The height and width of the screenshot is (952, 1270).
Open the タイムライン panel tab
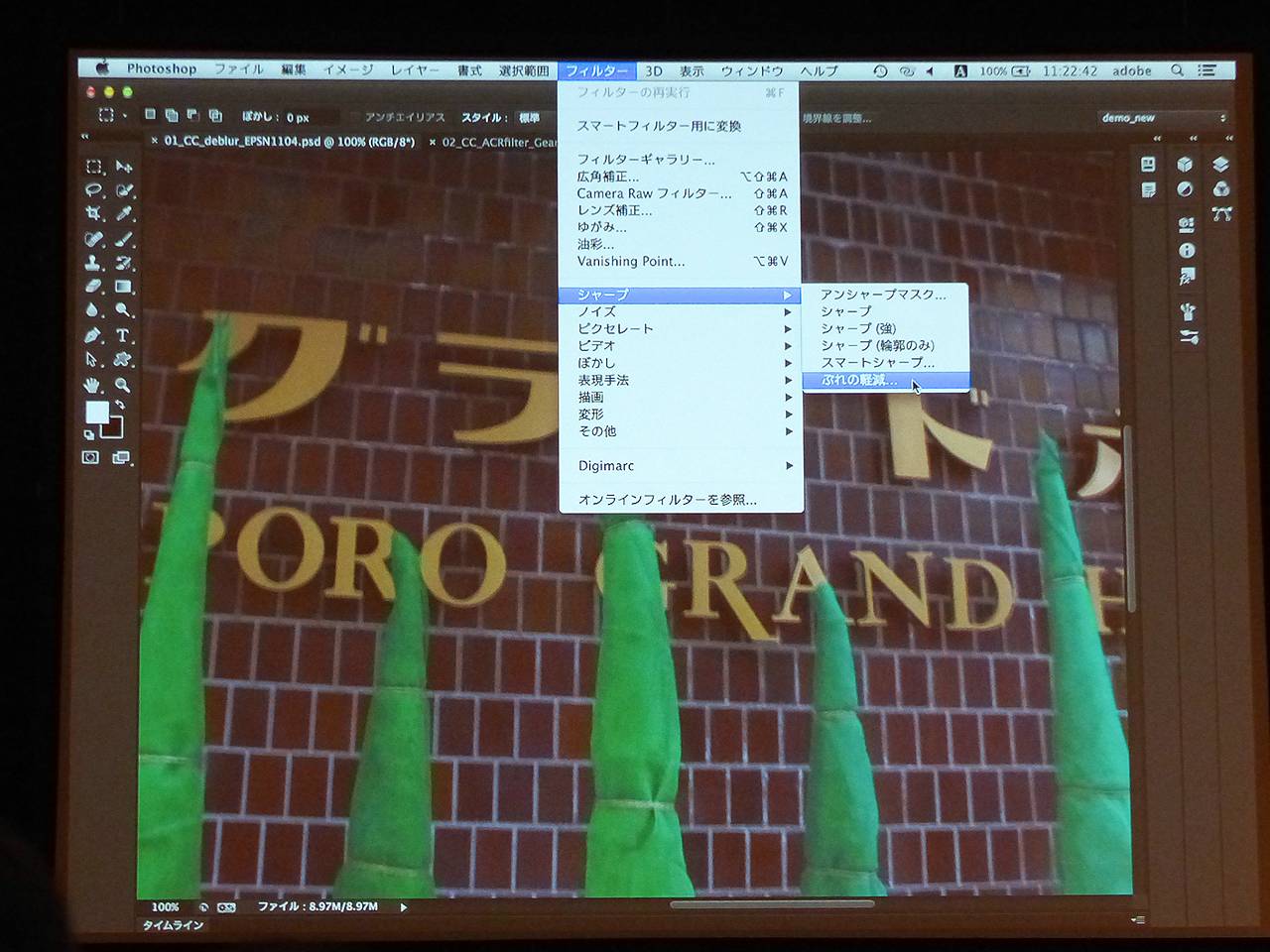[x=173, y=925]
